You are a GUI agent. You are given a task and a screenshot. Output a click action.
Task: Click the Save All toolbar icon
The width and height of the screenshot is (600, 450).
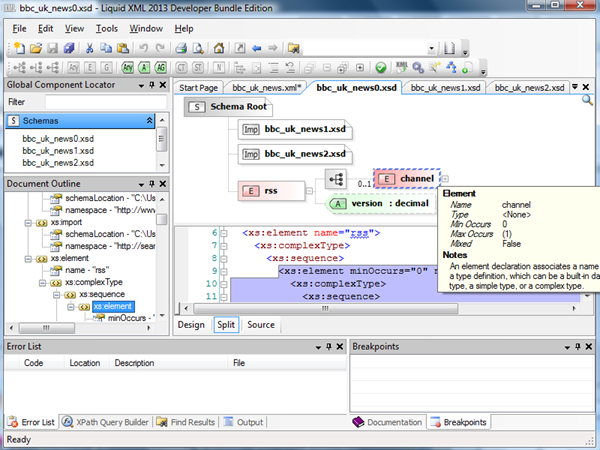coord(69,48)
